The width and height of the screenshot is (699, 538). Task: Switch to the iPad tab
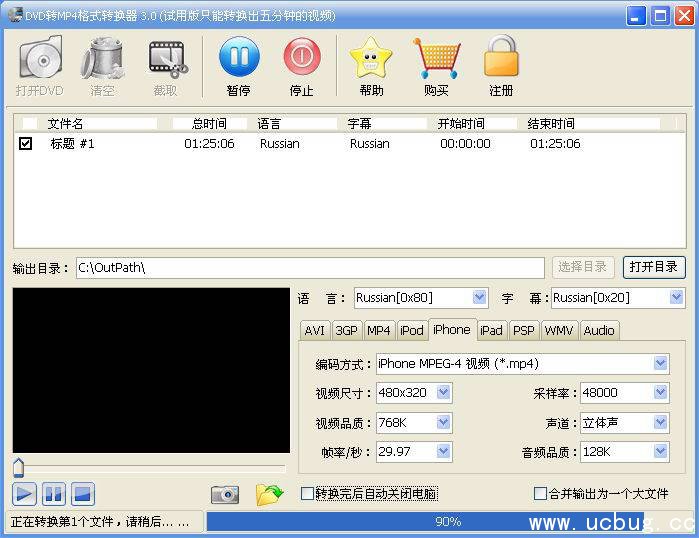491,330
